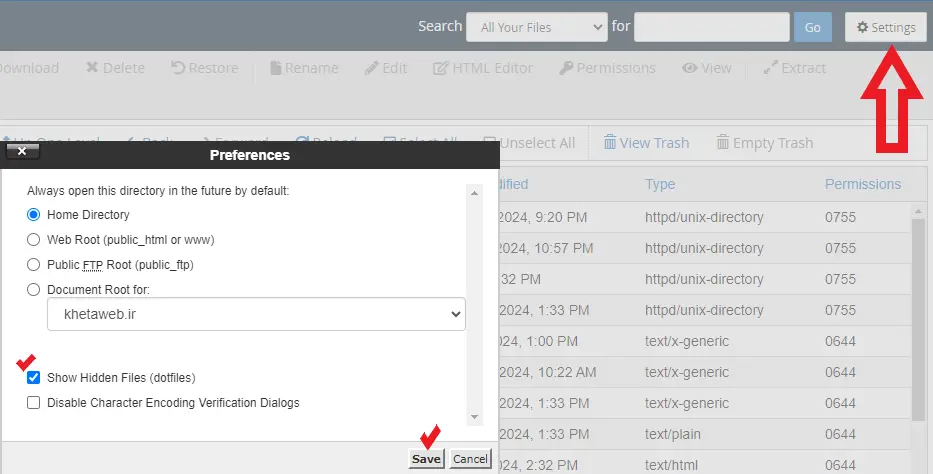Click View Trash

(x=646, y=143)
